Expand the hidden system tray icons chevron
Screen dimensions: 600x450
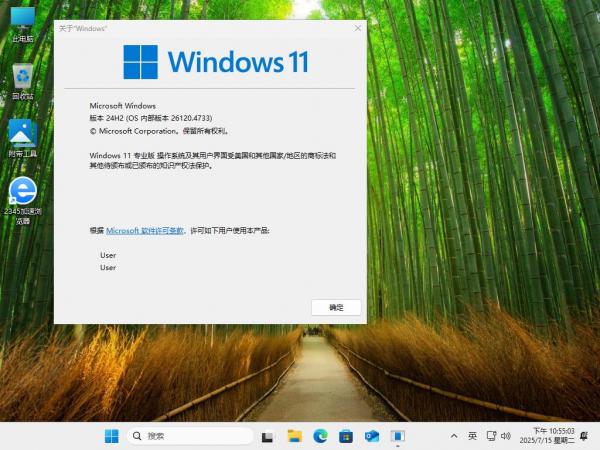click(454, 436)
